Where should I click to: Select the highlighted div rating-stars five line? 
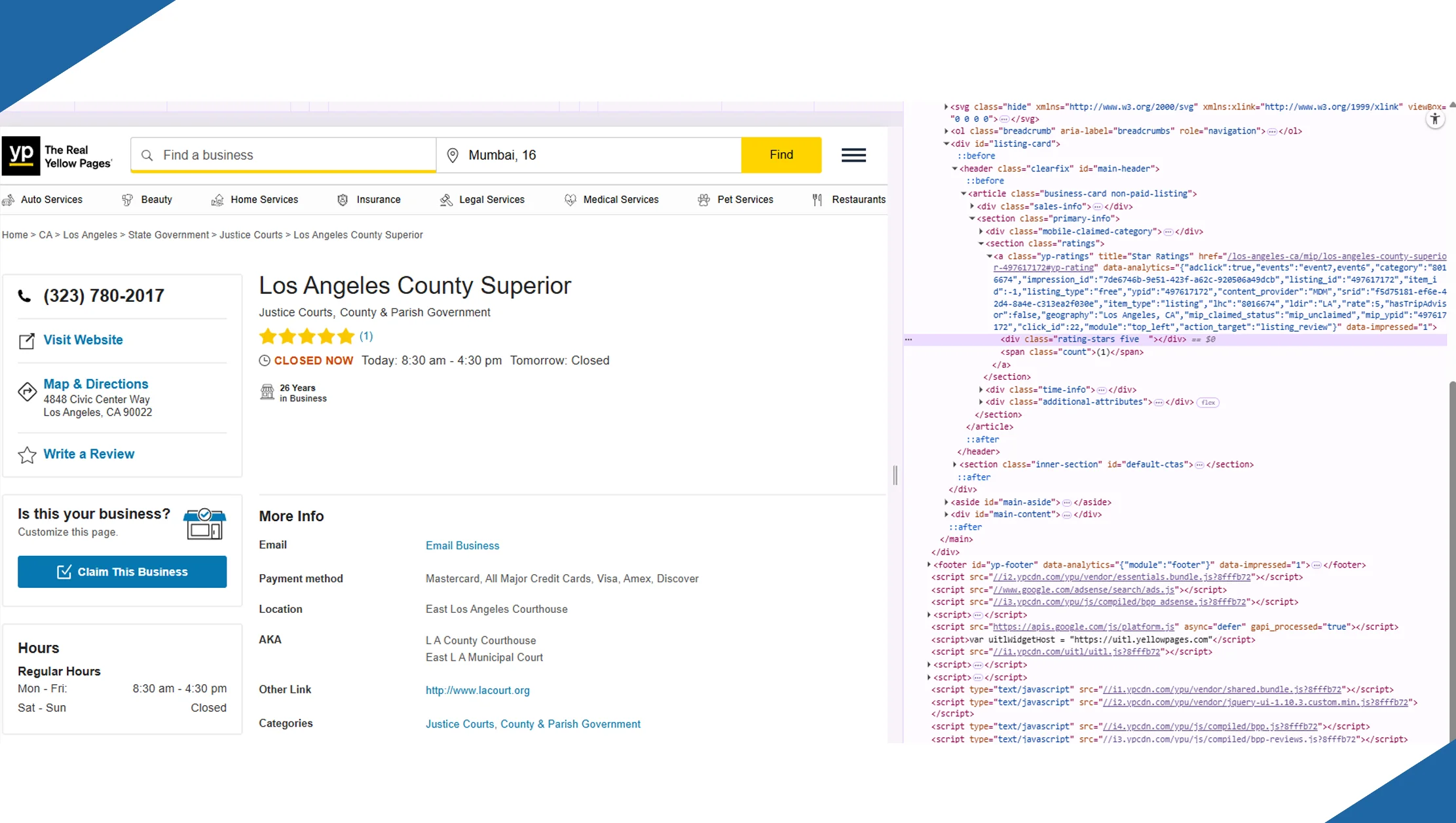tap(1176, 340)
